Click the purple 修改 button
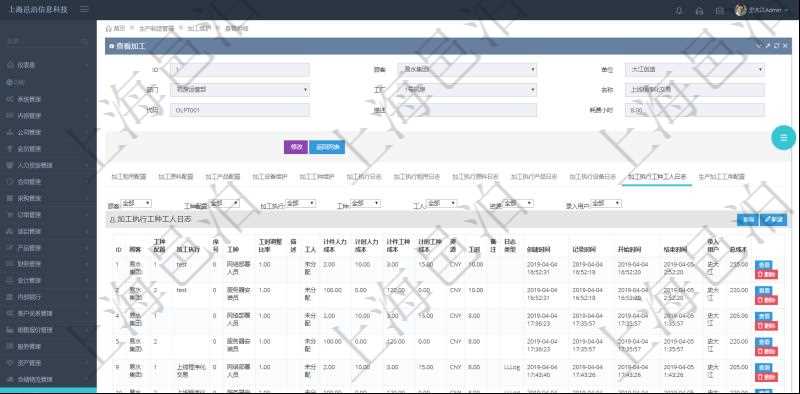 (x=296, y=147)
